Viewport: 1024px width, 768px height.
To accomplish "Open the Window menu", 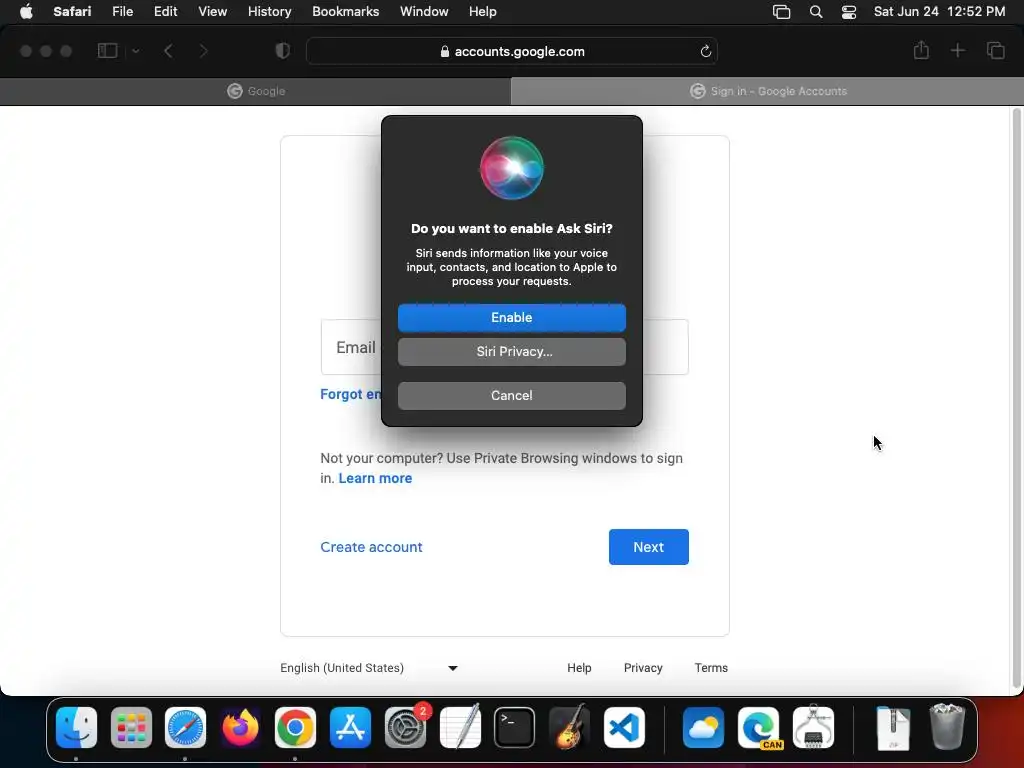I will [424, 12].
